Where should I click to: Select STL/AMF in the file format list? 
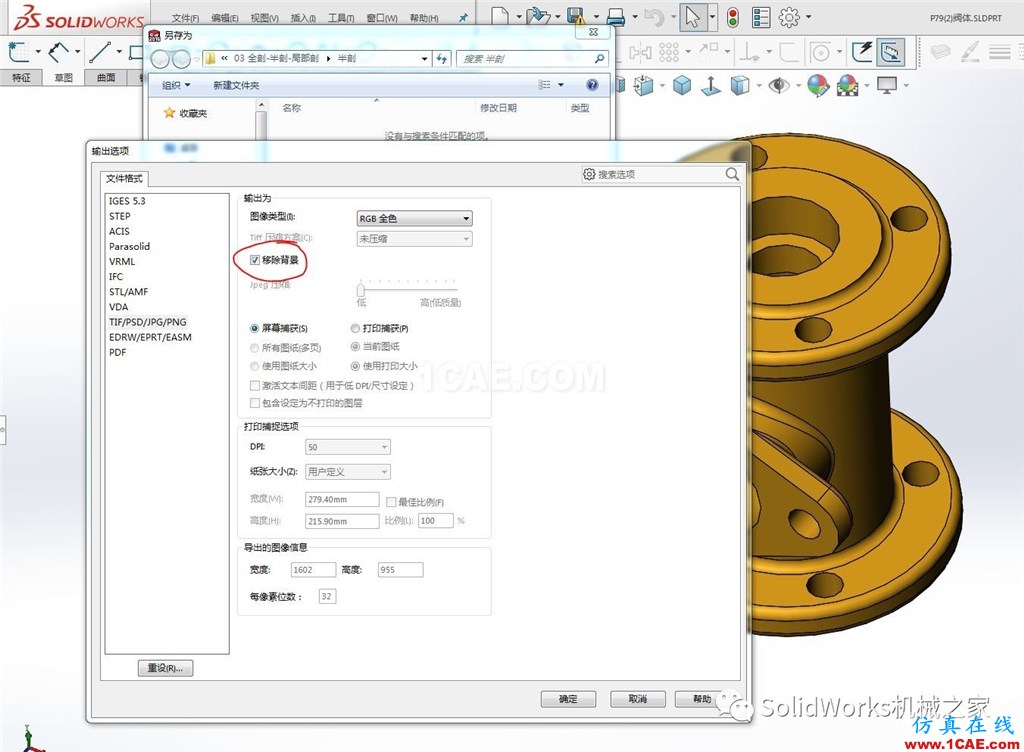pyautogui.click(x=129, y=292)
